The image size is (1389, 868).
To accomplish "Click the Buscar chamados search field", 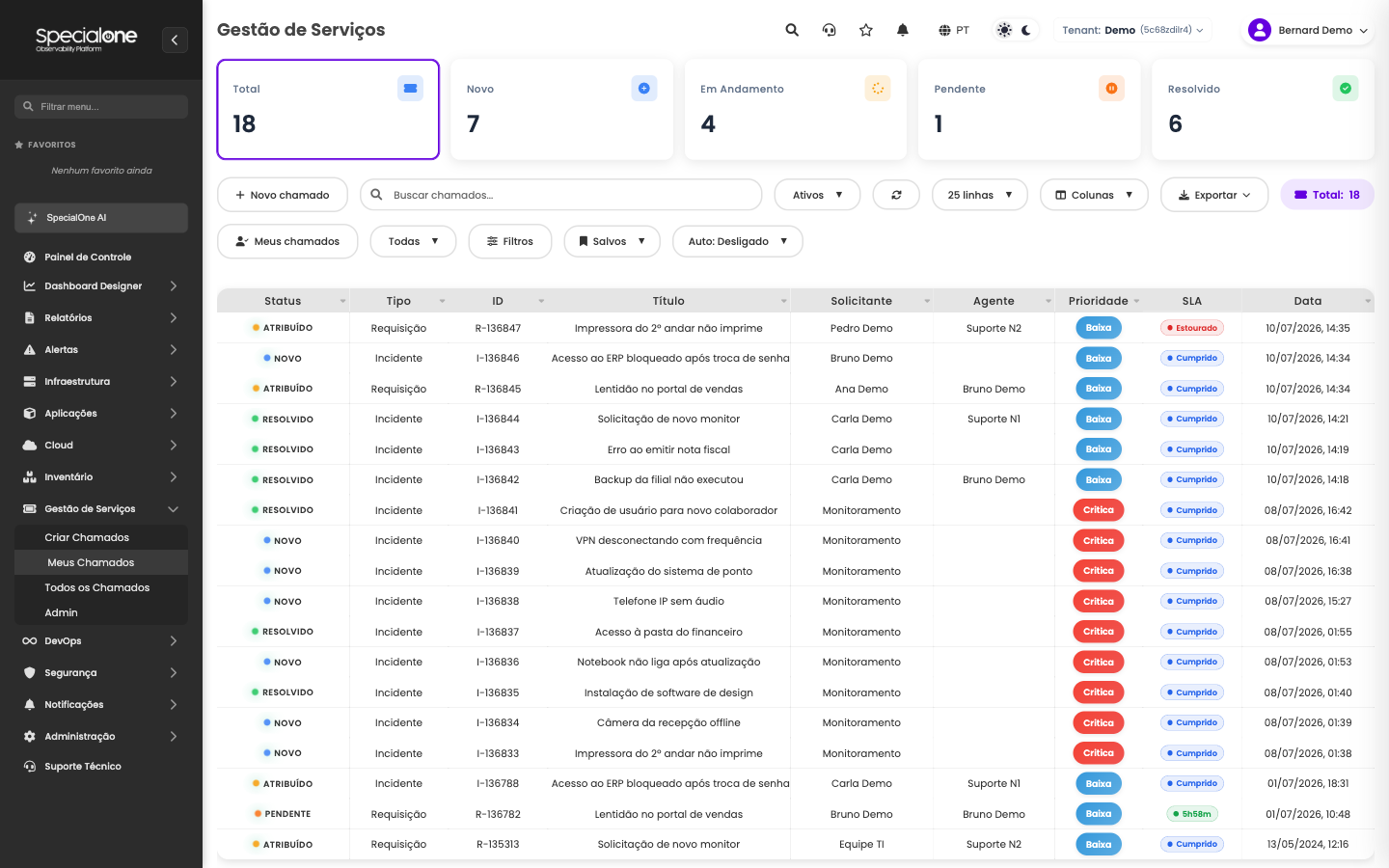I will click(x=561, y=195).
